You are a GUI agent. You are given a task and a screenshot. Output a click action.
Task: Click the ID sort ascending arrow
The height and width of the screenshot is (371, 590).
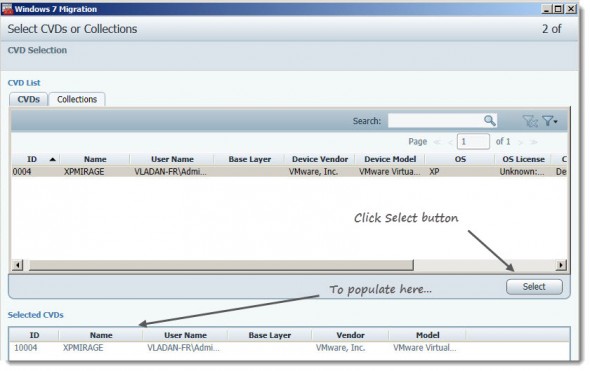click(x=52, y=160)
